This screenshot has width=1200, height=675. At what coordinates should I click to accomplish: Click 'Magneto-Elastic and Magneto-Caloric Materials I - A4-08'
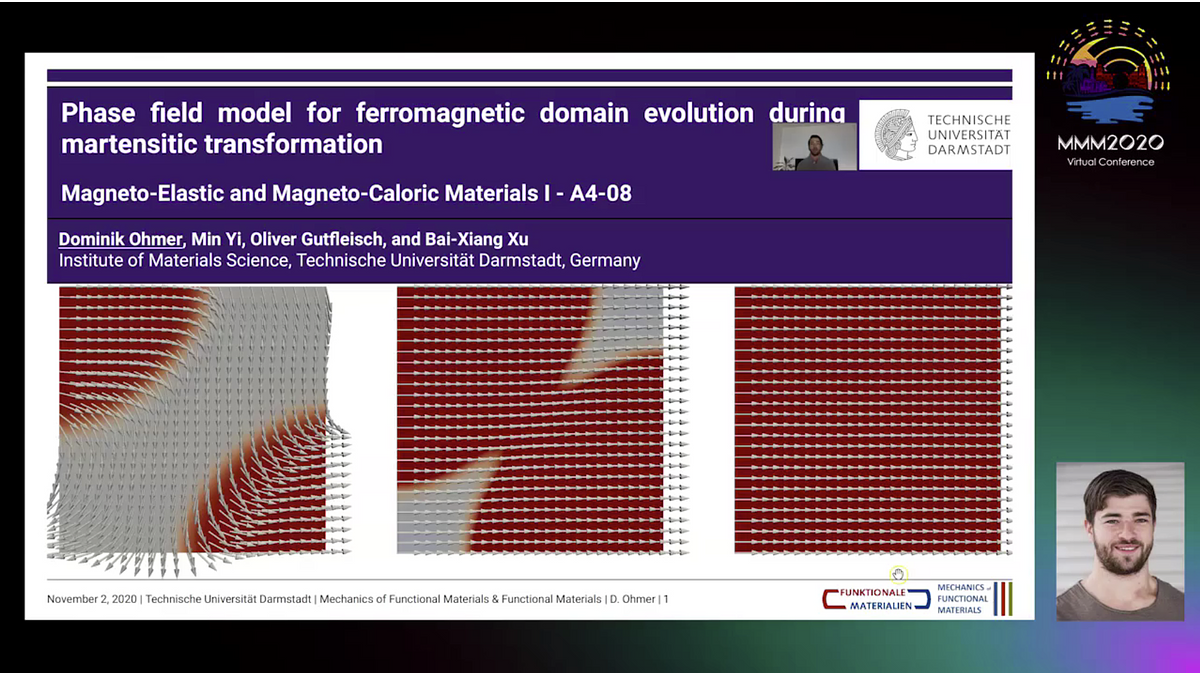click(346, 193)
